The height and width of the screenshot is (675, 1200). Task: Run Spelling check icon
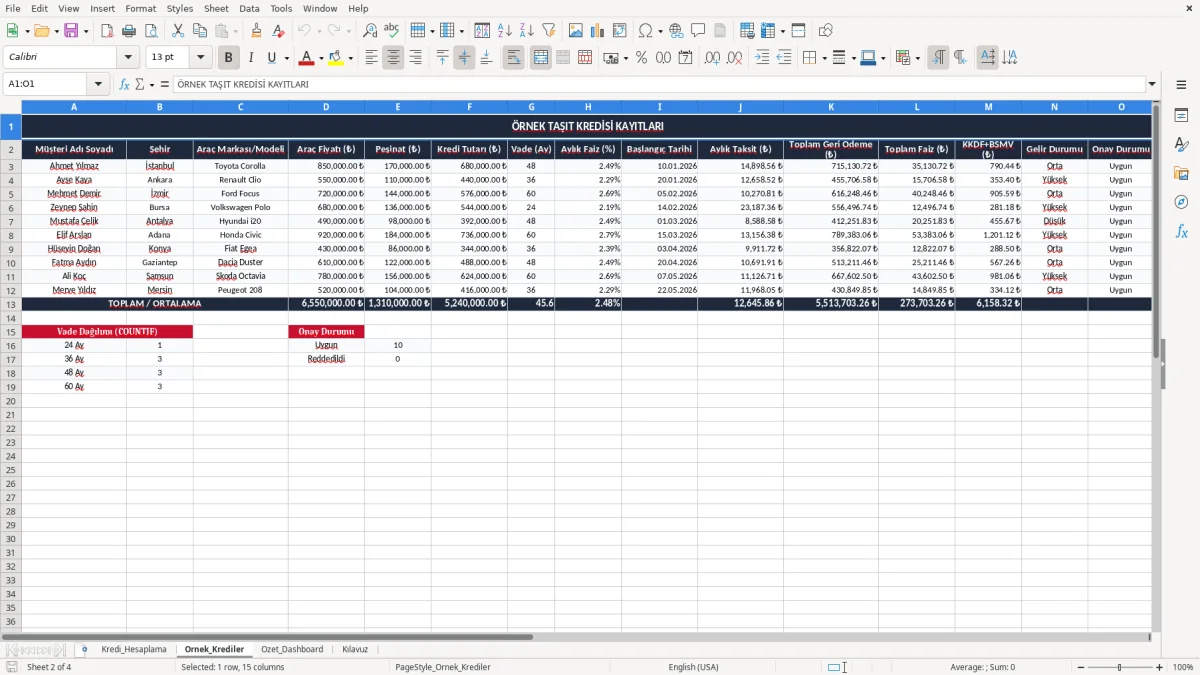pyautogui.click(x=392, y=31)
